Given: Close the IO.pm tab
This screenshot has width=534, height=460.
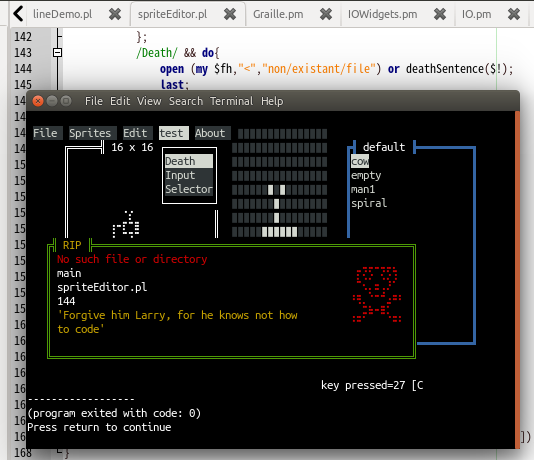Looking at the screenshot, I should (x=514, y=14).
